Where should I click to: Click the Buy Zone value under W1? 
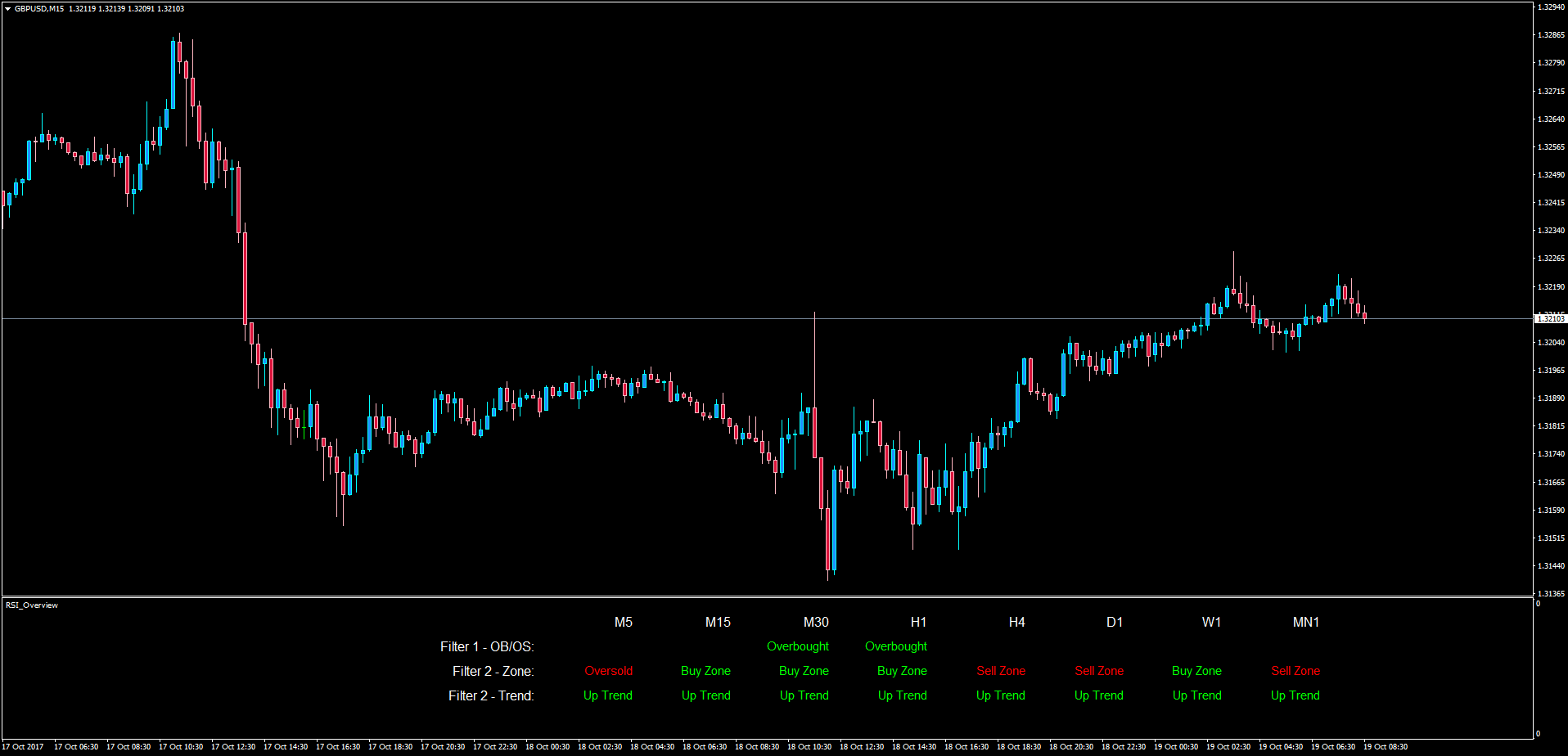tap(1196, 671)
